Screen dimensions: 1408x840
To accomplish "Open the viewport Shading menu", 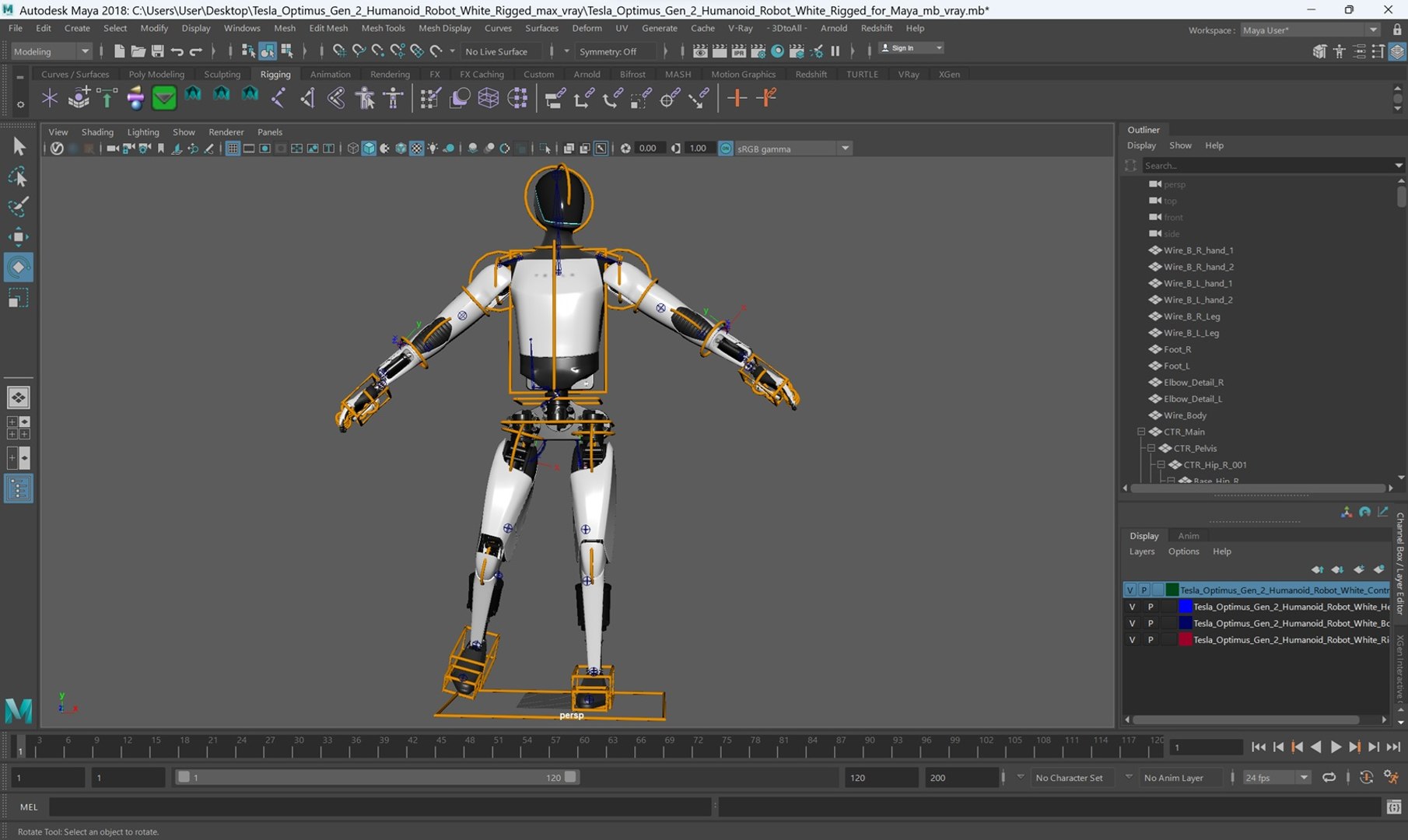I will click(x=97, y=131).
